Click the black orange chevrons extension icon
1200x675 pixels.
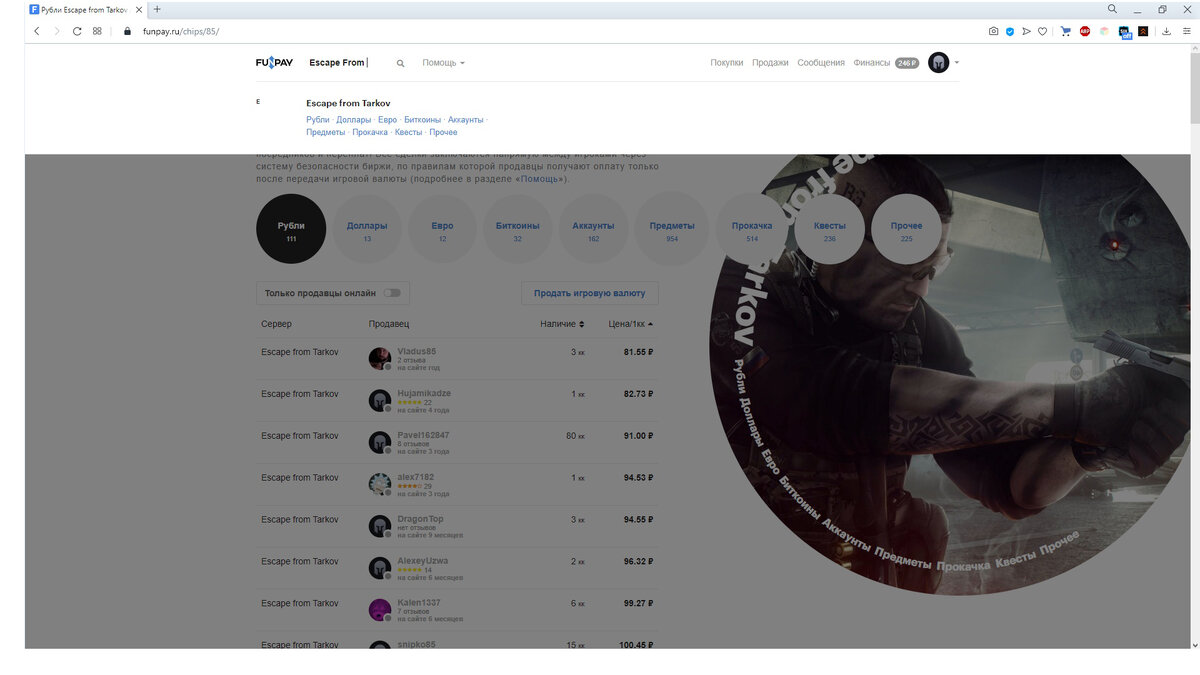[x=1143, y=31]
